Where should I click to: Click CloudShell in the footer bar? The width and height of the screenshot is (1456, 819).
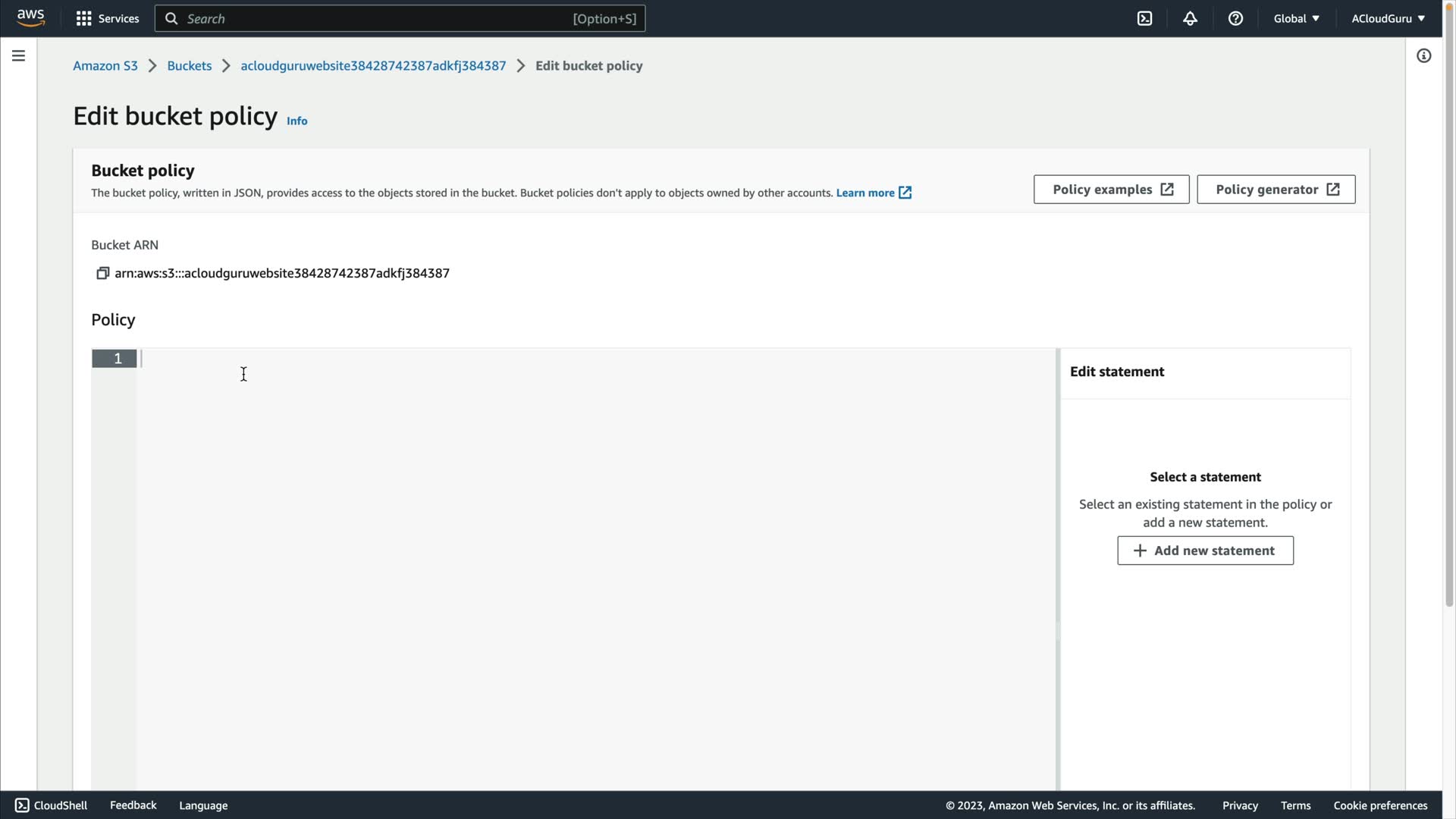tap(51, 805)
